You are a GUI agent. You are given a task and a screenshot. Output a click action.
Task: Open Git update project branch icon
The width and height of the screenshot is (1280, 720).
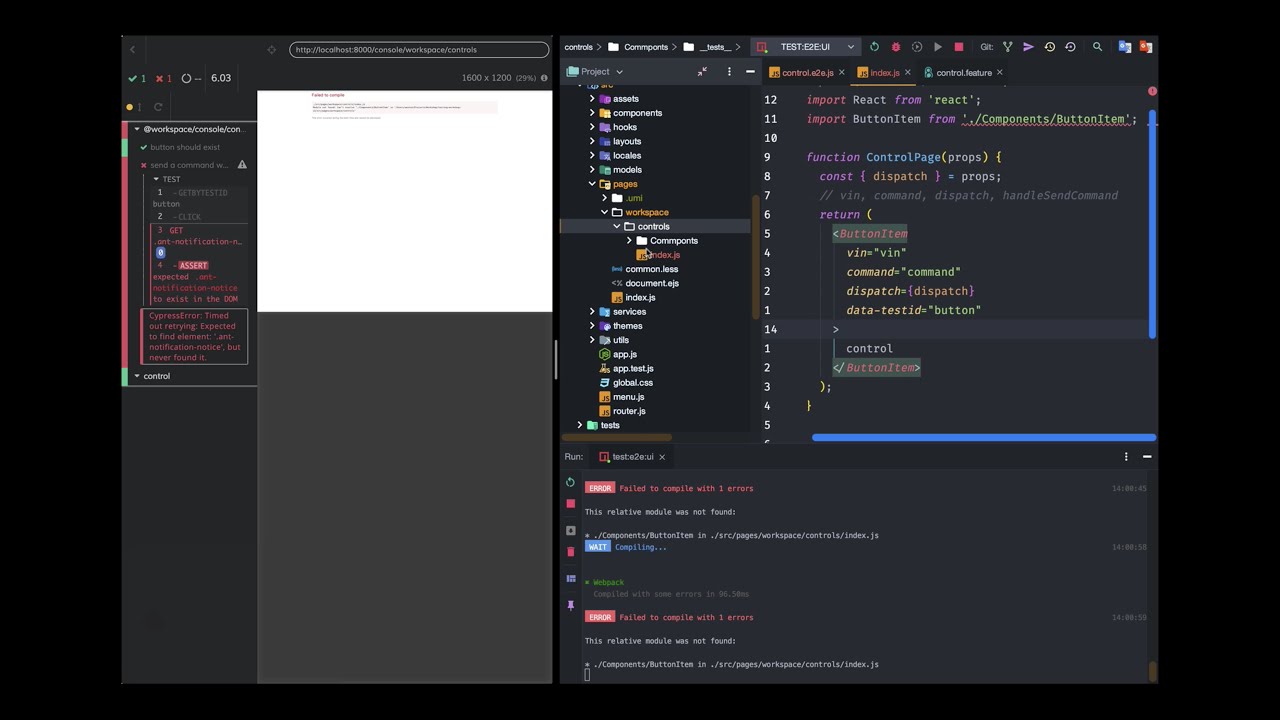pos(1007,47)
